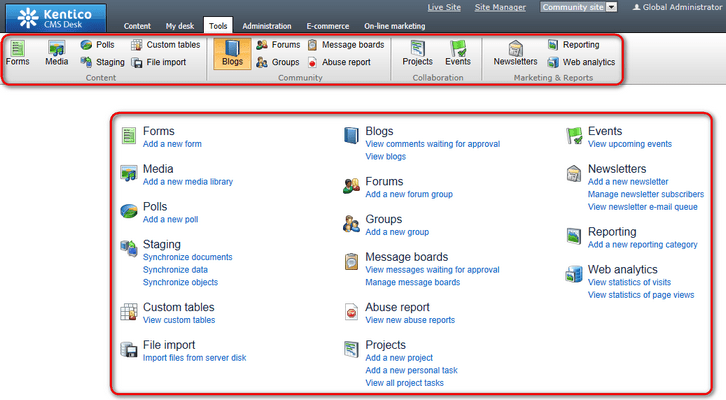Click Synchronize objects link
This screenshot has width=726, height=400.
point(180,282)
